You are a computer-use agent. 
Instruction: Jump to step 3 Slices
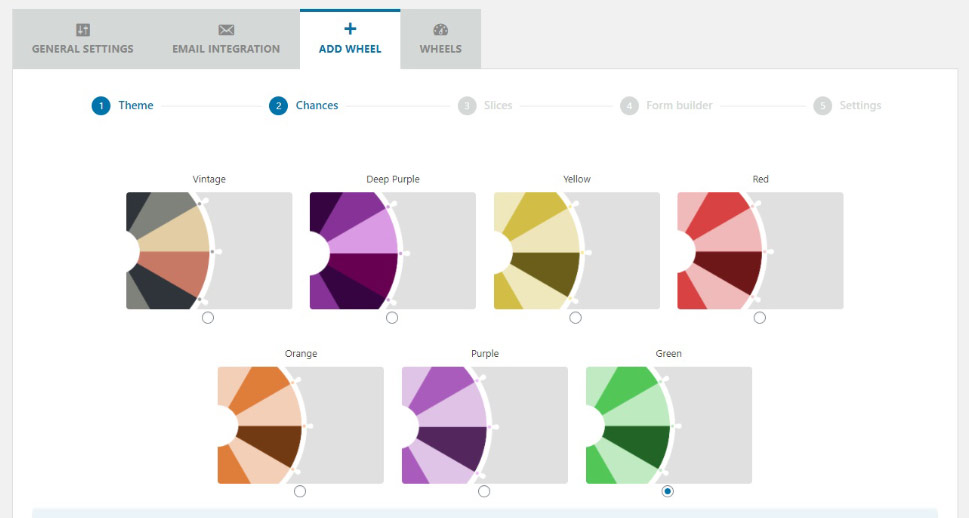tap(485, 106)
